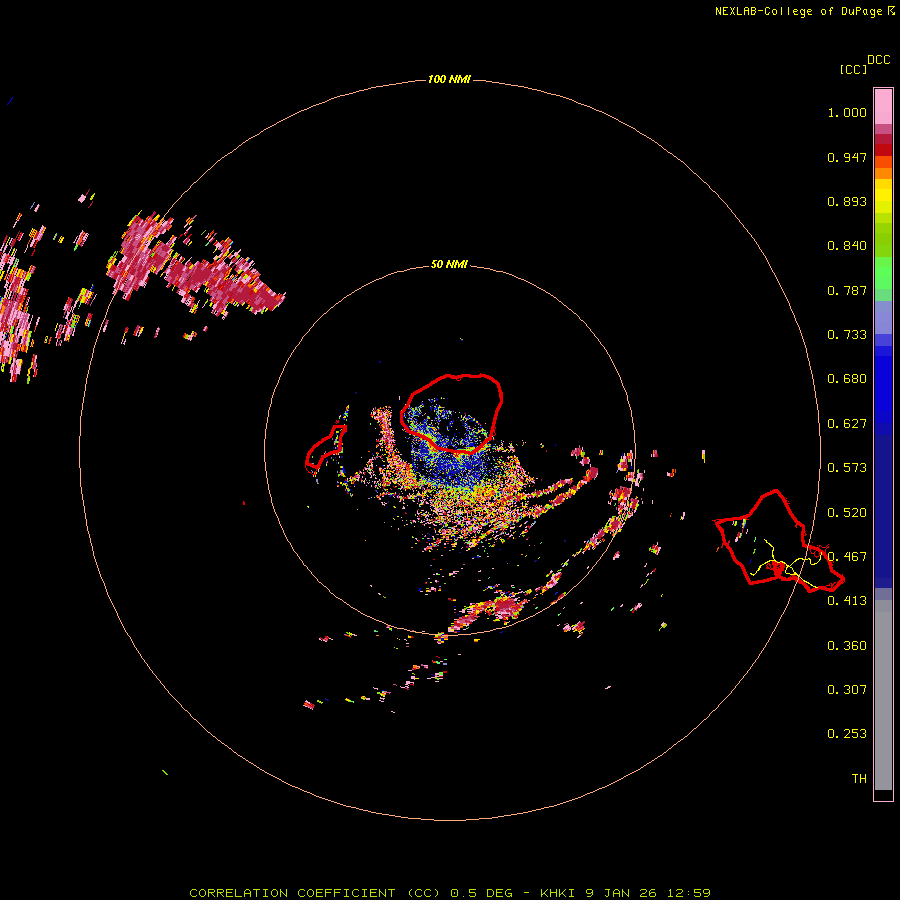Screen dimensions: 900x900
Task: Pick the light pink swatch beside 1.000
Action: 883,107
